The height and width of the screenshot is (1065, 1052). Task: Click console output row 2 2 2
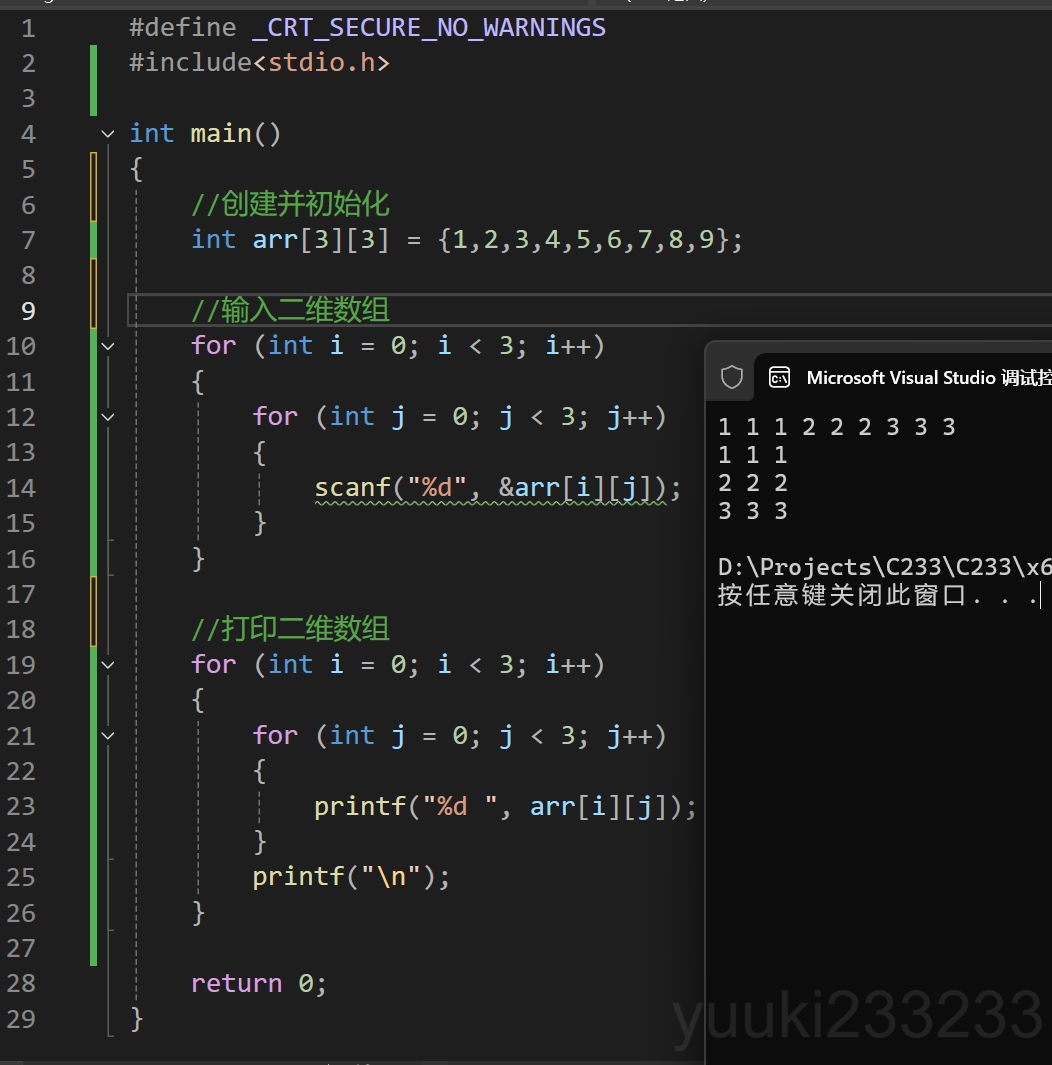pos(753,483)
